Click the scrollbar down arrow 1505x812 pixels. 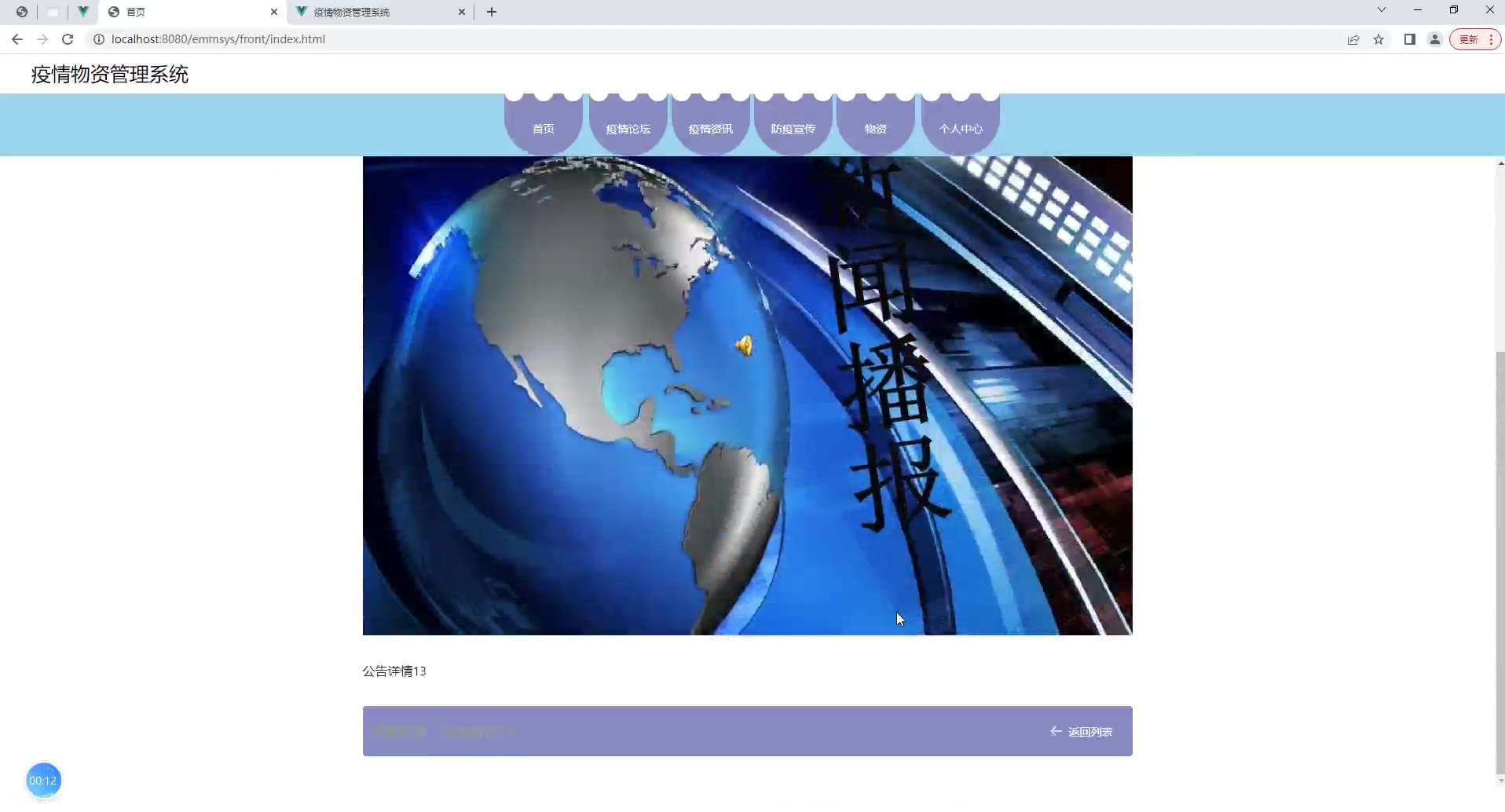[x=1500, y=781]
